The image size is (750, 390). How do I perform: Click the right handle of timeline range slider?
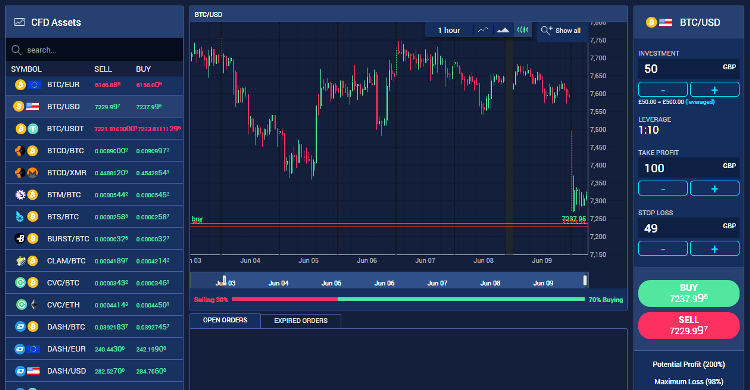click(585, 280)
